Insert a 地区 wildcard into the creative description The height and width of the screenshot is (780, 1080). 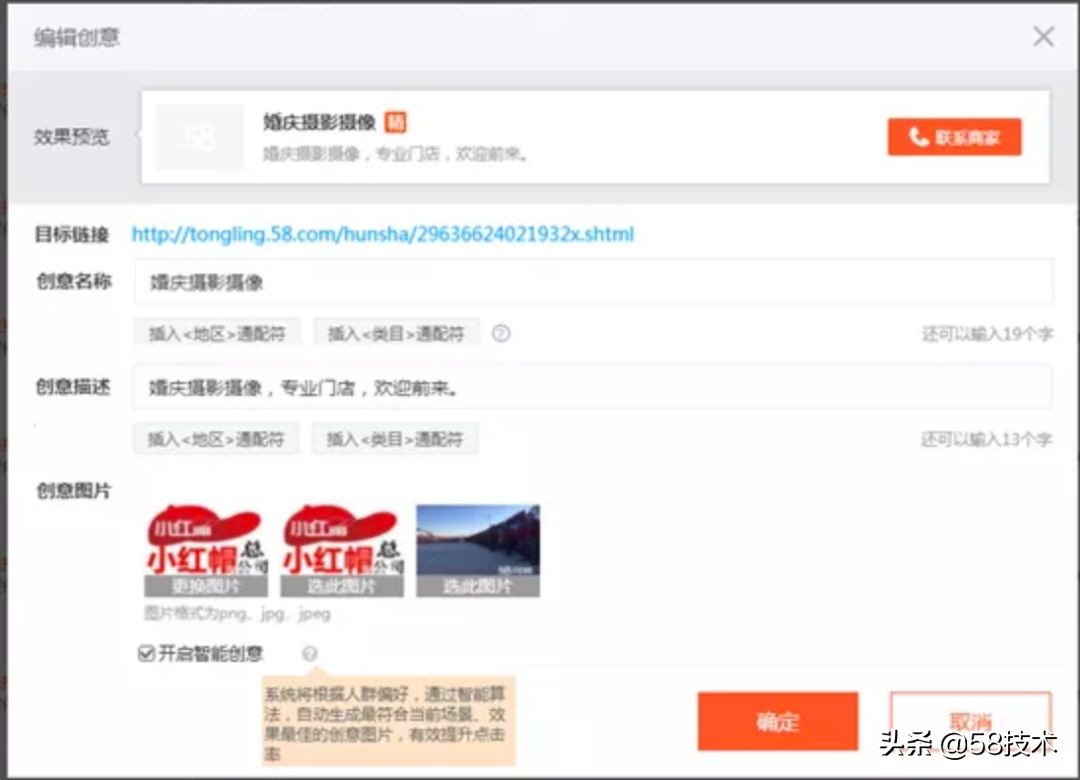tap(216, 438)
